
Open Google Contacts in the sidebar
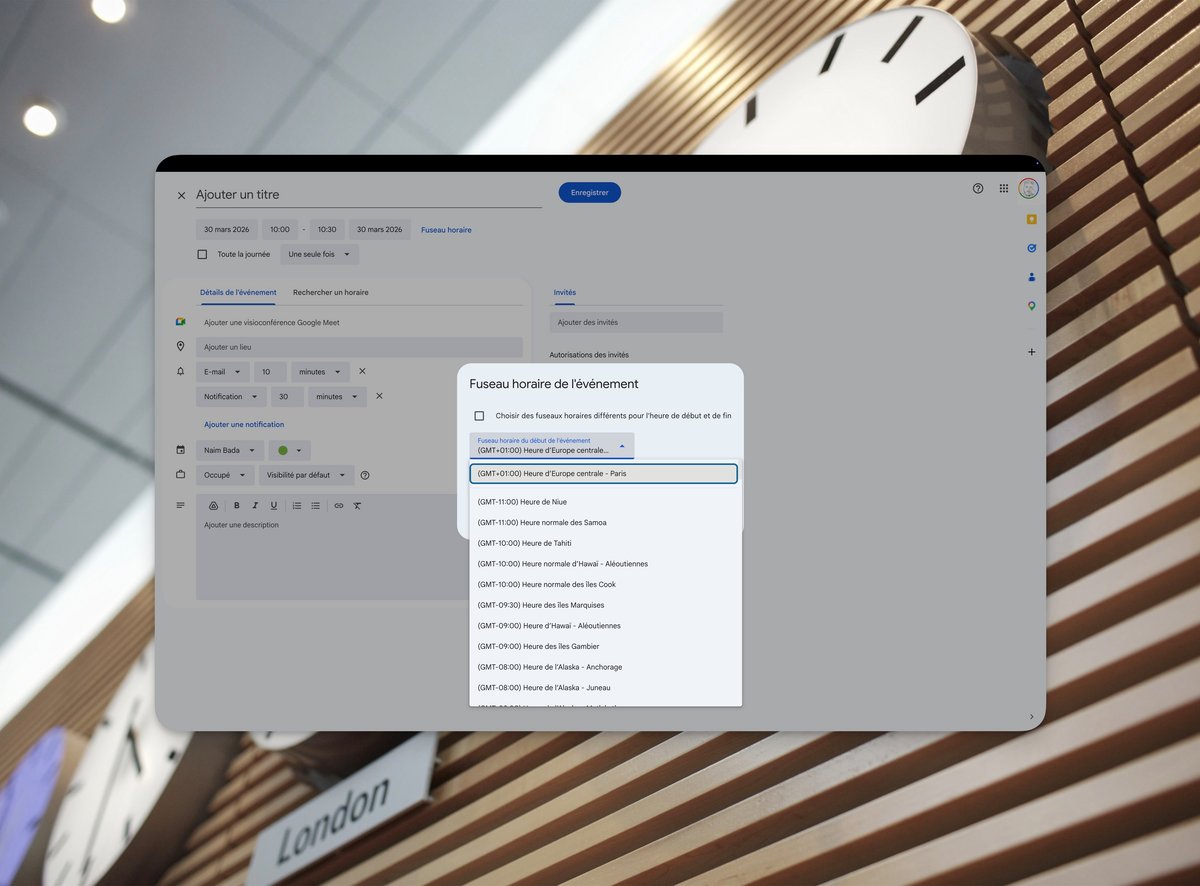point(1032,277)
